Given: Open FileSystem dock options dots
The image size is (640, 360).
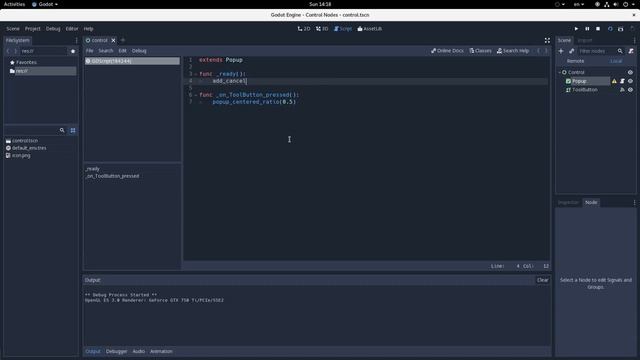Looking at the screenshot, I should (76, 40).
